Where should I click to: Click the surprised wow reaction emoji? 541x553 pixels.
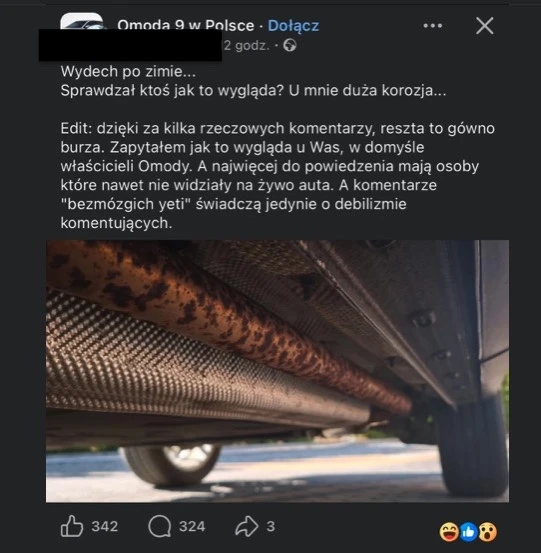click(487, 532)
